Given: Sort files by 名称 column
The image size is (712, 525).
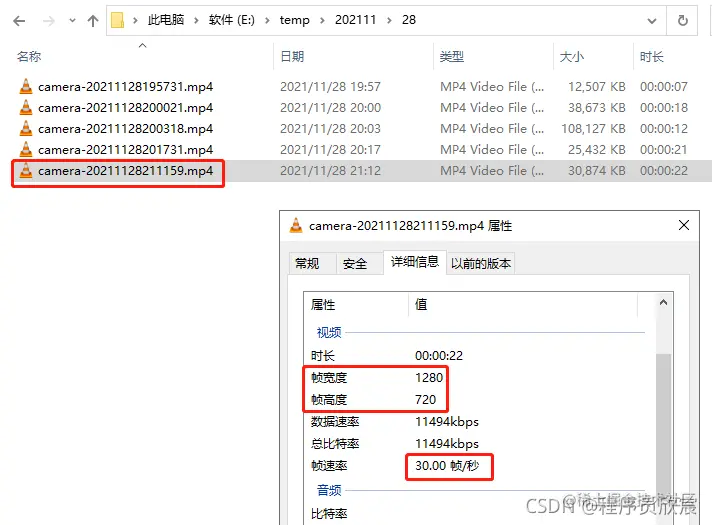Looking at the screenshot, I should 29,57.
